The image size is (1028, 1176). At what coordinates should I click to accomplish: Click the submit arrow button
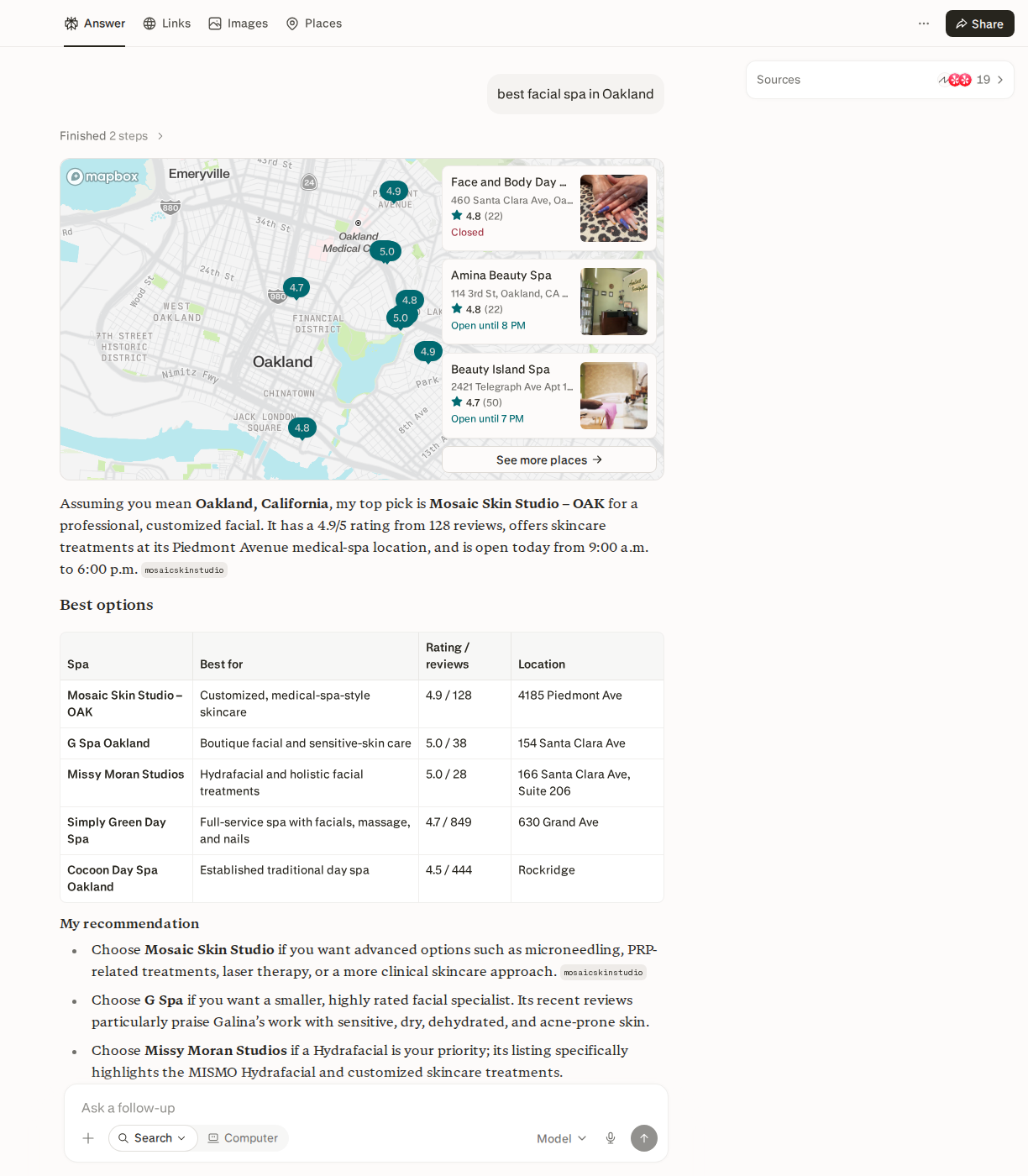[x=644, y=1138]
